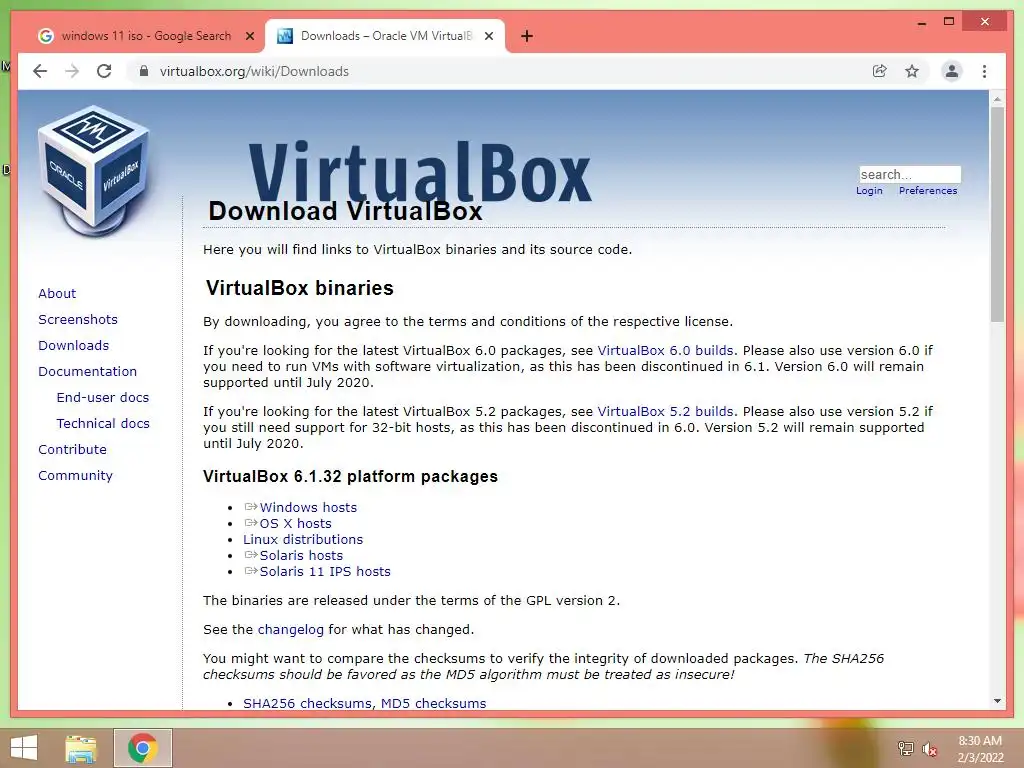Follow the 'VirtualBox 5.2 builds' link

coord(665,412)
